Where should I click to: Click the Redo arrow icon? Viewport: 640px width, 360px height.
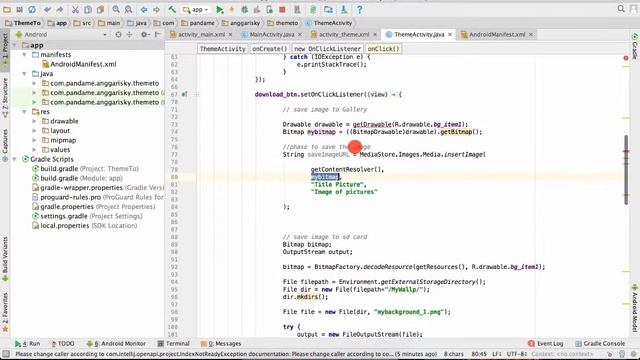click(60, 9)
